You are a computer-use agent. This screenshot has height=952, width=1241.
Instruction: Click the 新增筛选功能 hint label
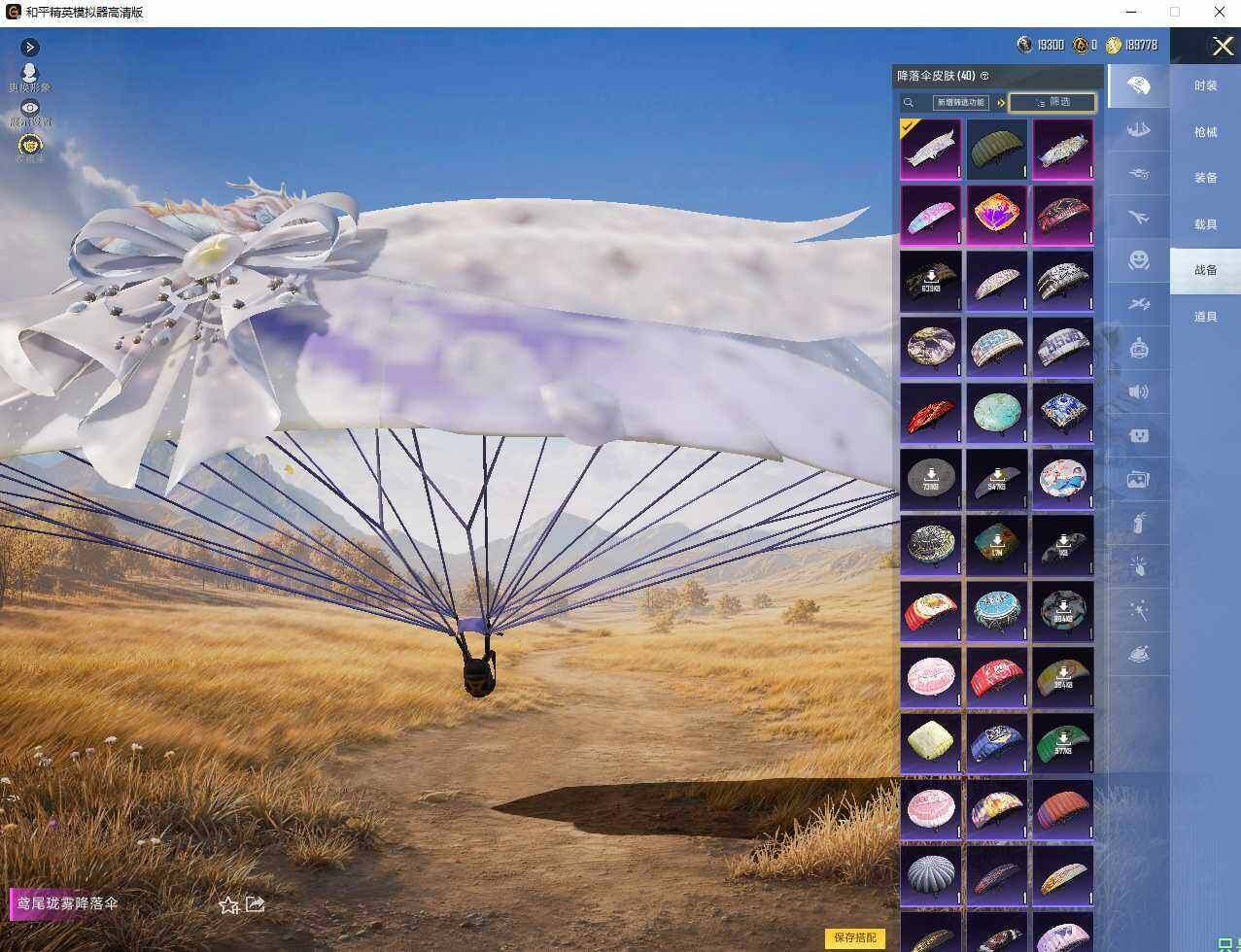[x=960, y=102]
